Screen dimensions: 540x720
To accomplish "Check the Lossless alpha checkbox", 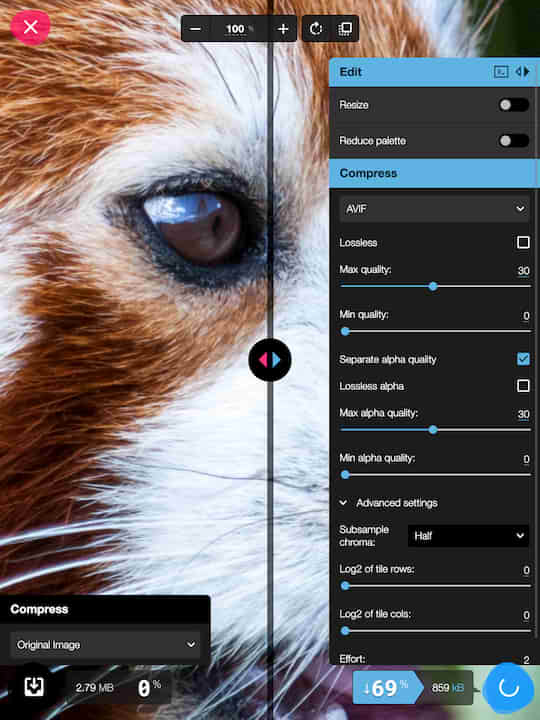I will coord(523,386).
